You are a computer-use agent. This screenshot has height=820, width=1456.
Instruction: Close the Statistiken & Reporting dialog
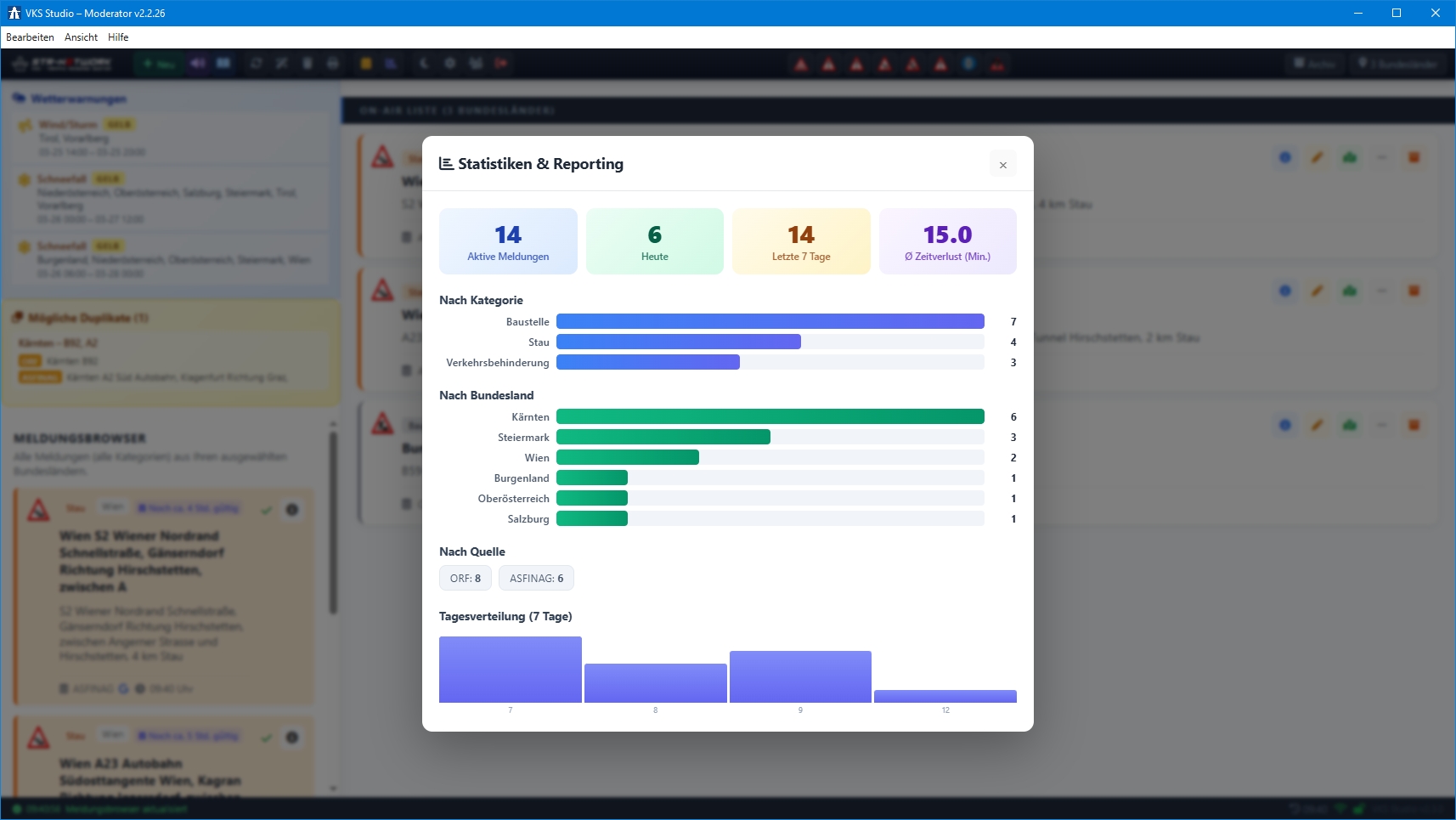[x=1002, y=165]
